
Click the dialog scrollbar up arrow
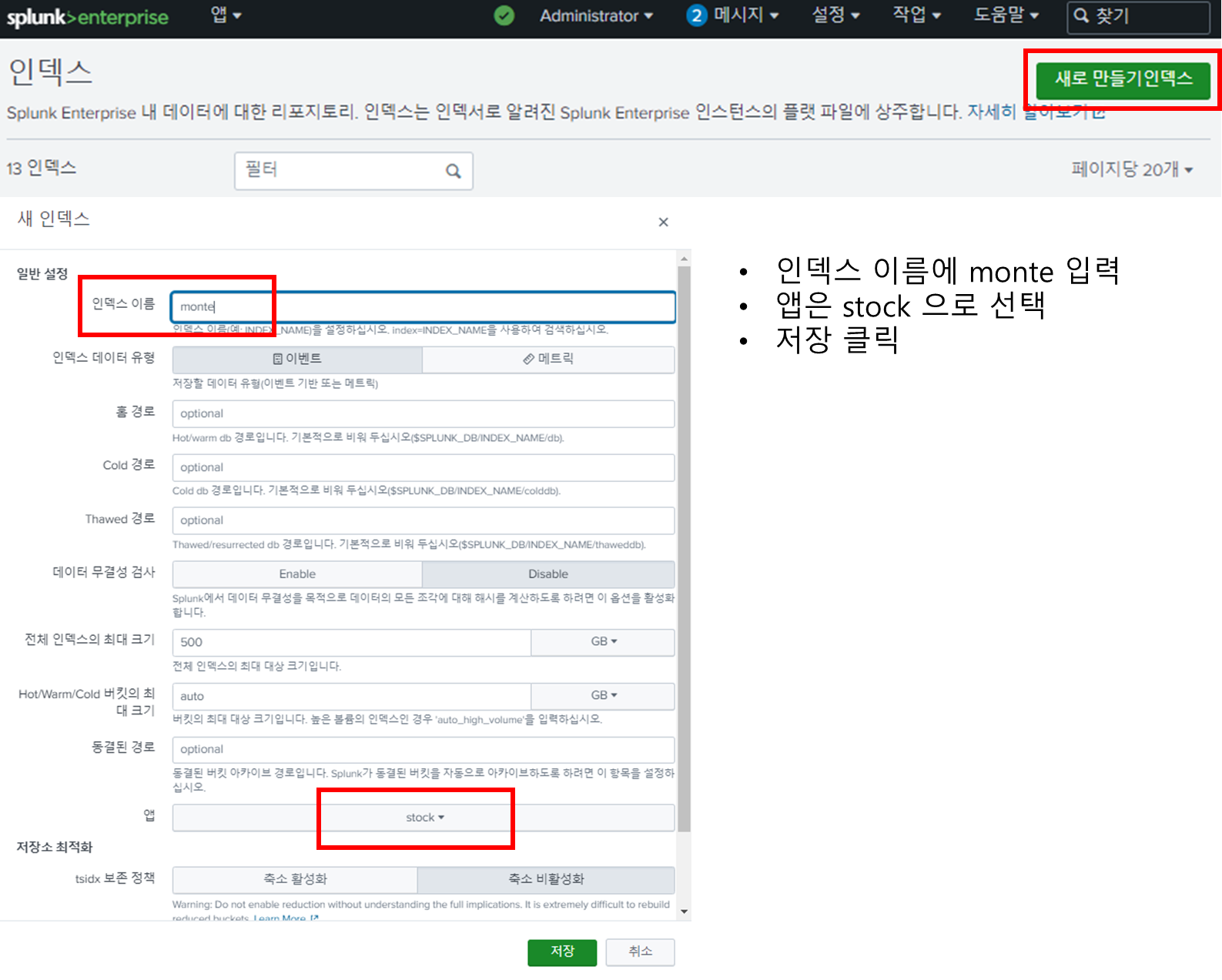pos(684,259)
